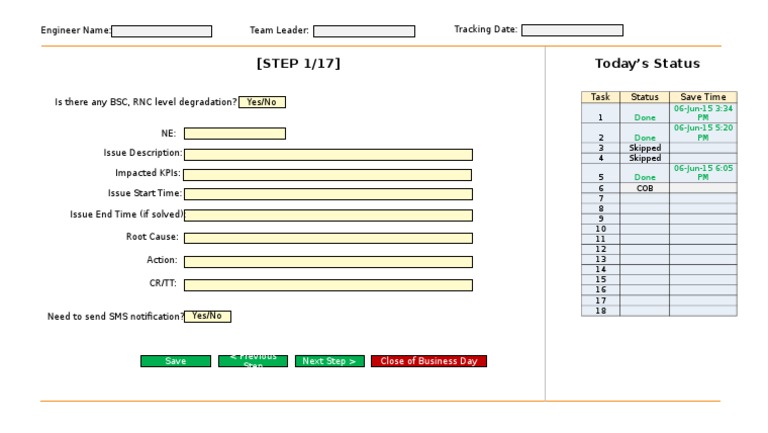Viewport: 768px width, 433px height.
Task: Select the Task column header
Action: [x=600, y=96]
